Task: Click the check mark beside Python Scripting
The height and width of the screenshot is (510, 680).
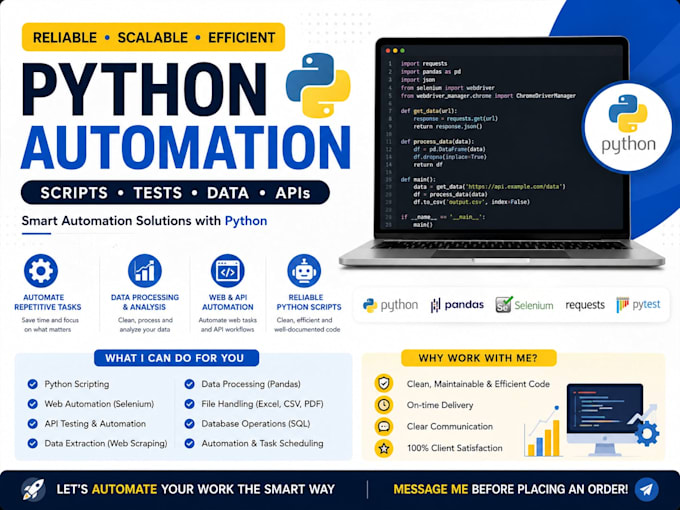Action: point(33,384)
